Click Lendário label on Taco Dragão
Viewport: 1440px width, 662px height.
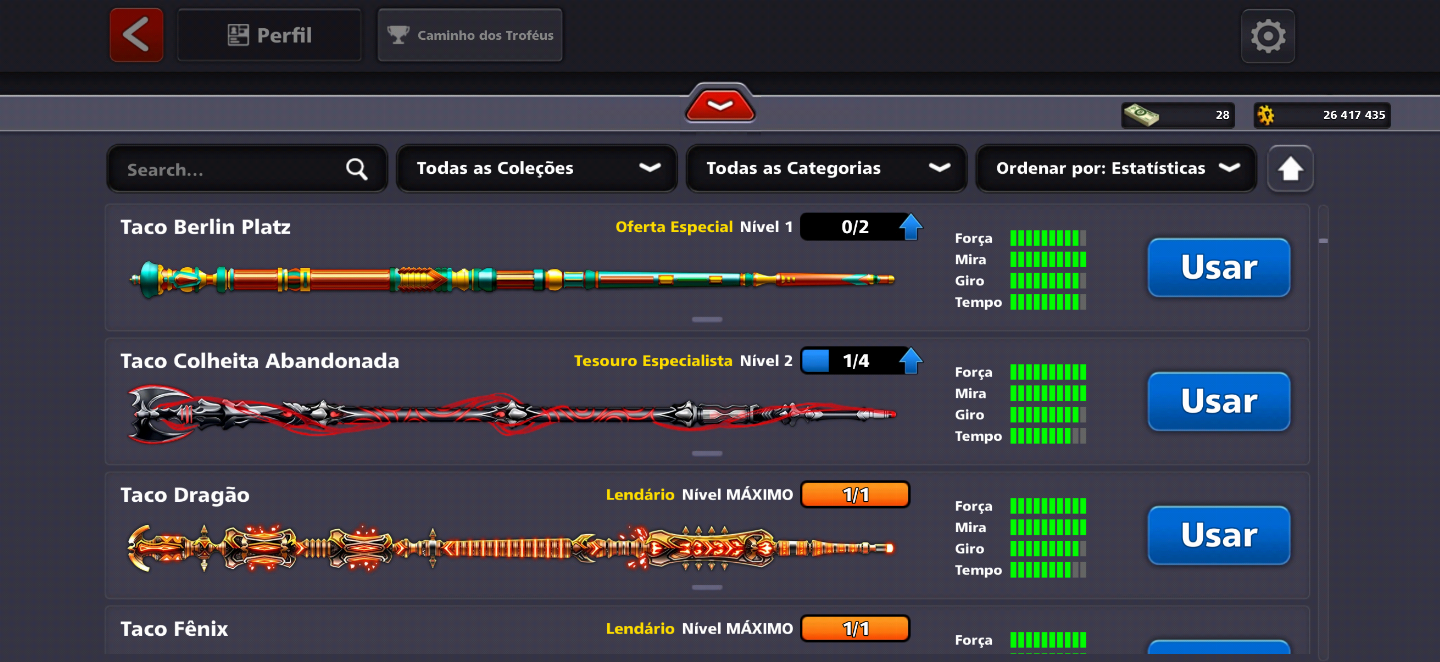point(640,495)
